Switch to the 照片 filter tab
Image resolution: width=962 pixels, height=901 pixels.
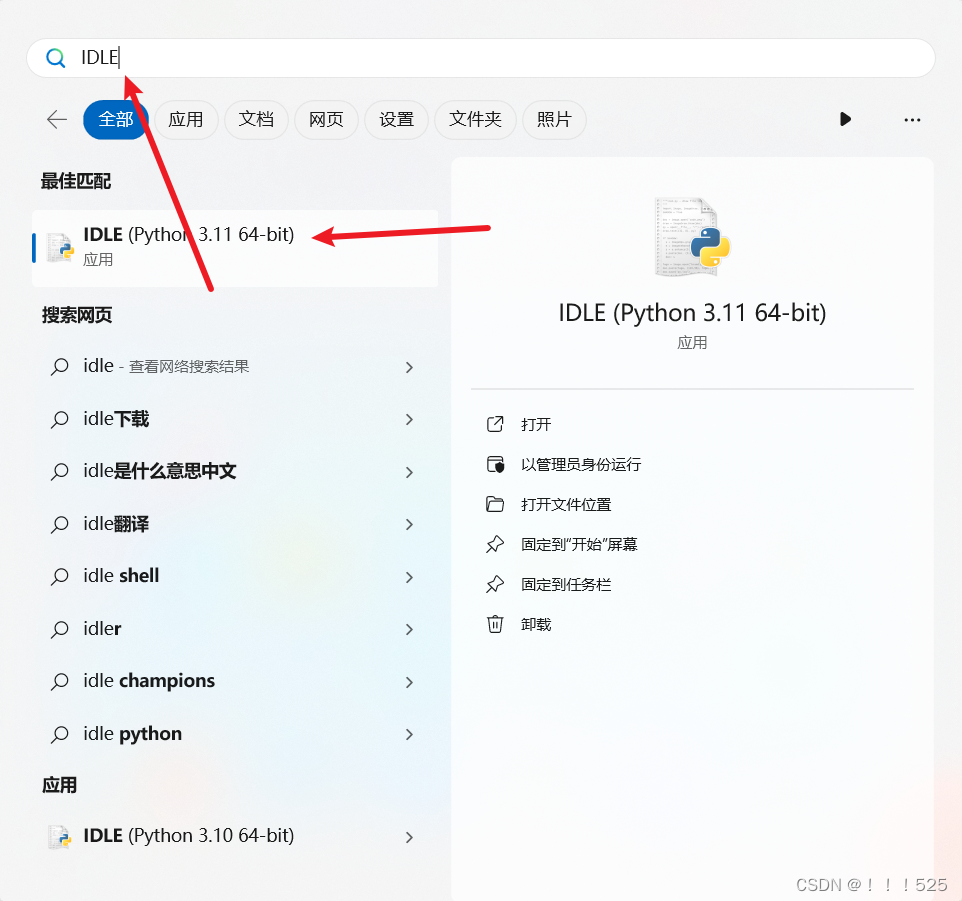click(554, 120)
